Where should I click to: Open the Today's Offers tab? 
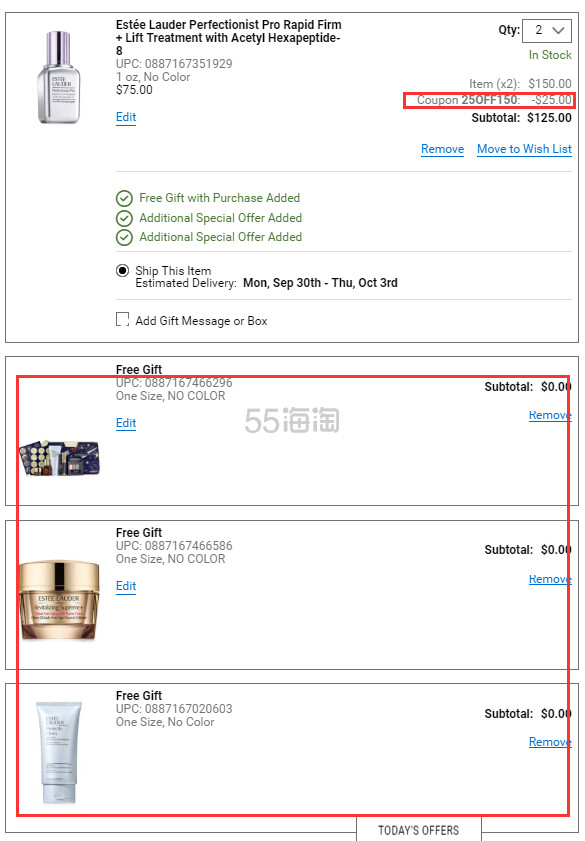(x=419, y=830)
